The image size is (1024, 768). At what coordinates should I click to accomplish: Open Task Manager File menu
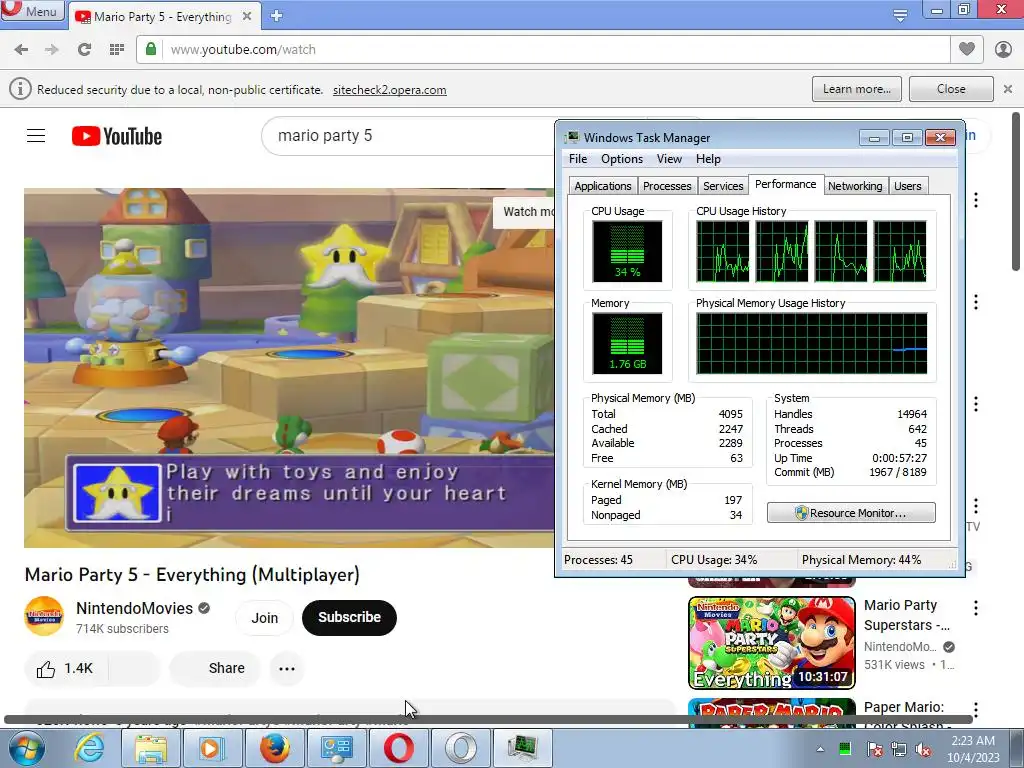577,159
